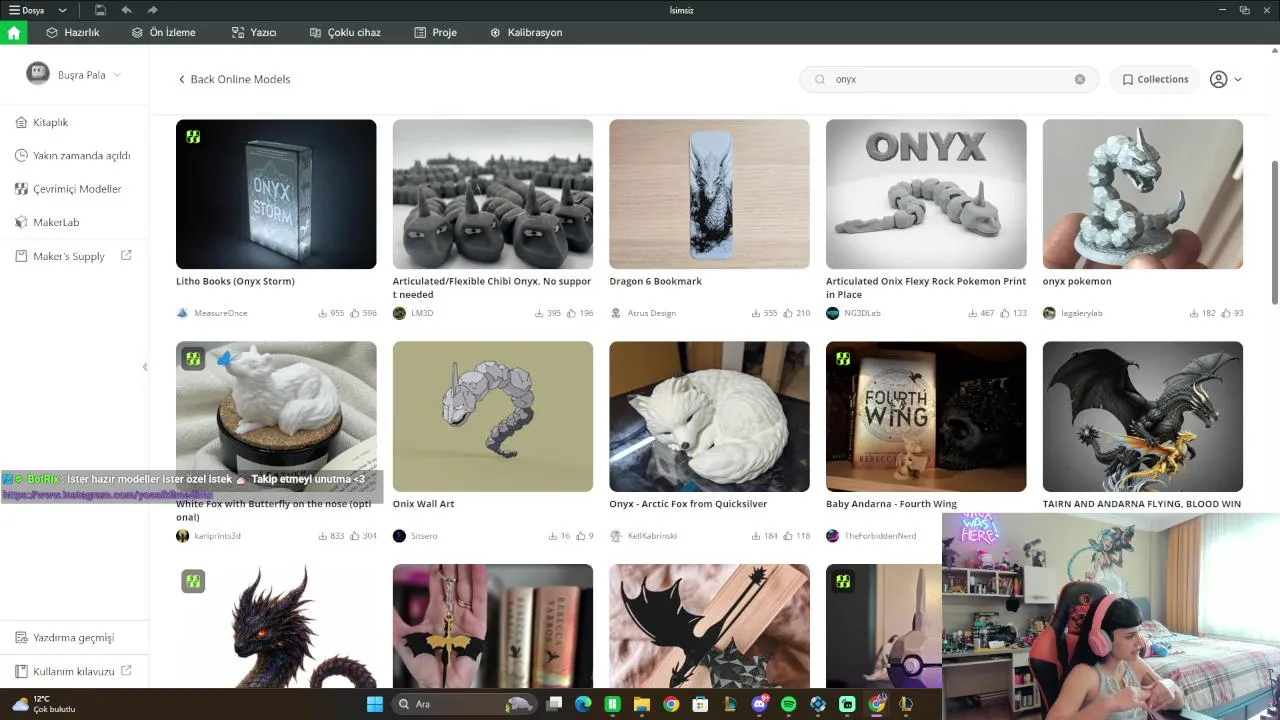The height and width of the screenshot is (720, 1280).
Task: Click the green badge on White Fox card
Action: click(193, 358)
